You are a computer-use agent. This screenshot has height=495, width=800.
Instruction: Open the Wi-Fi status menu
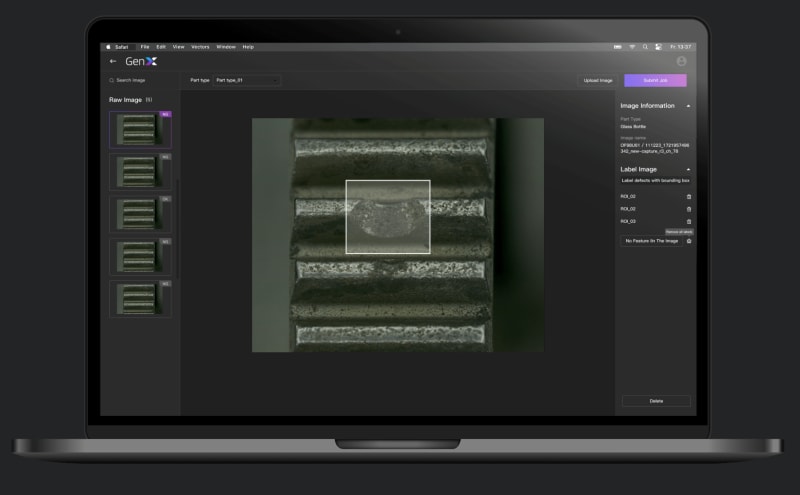[632, 47]
